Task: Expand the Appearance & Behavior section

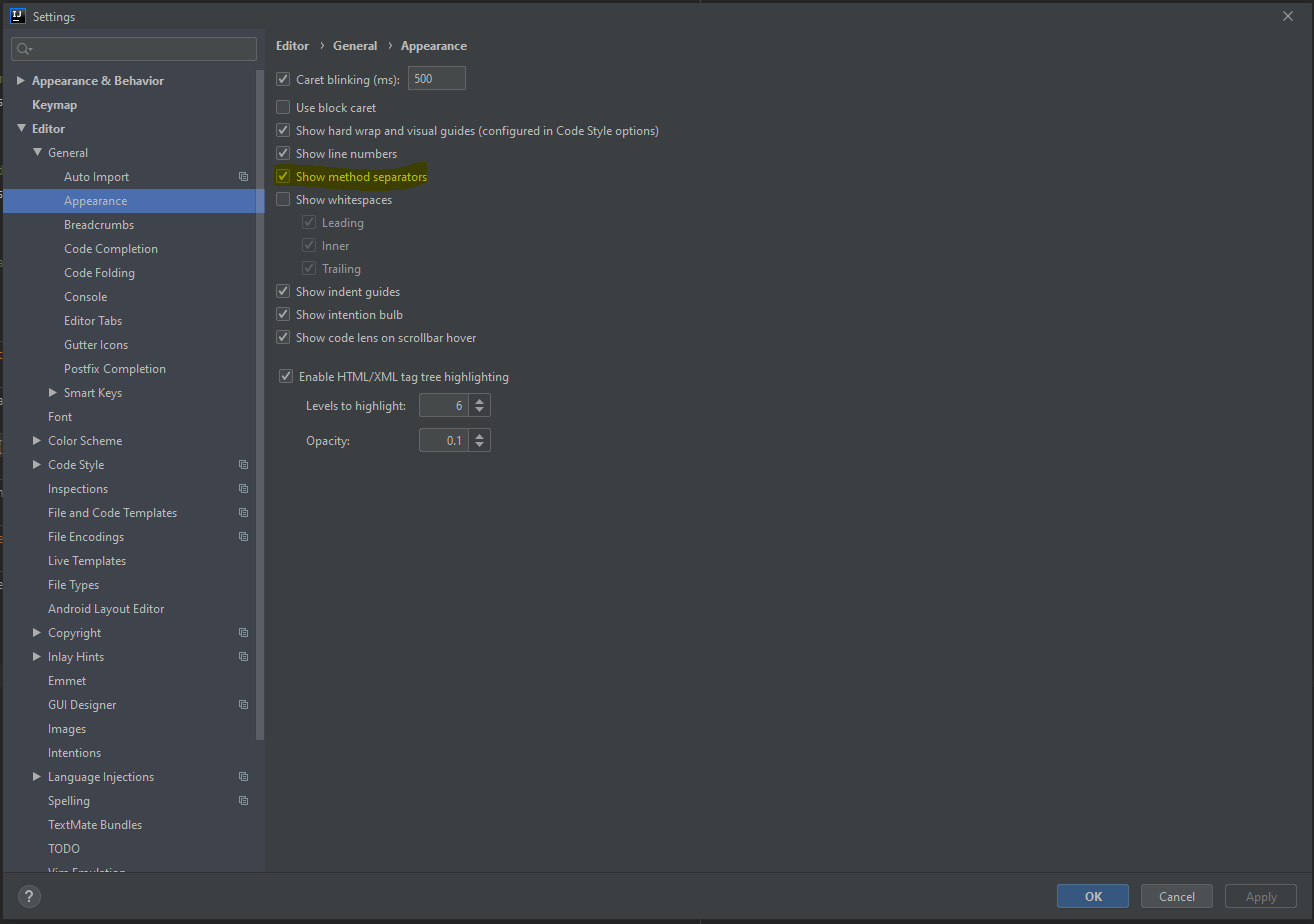Action: (x=20, y=80)
